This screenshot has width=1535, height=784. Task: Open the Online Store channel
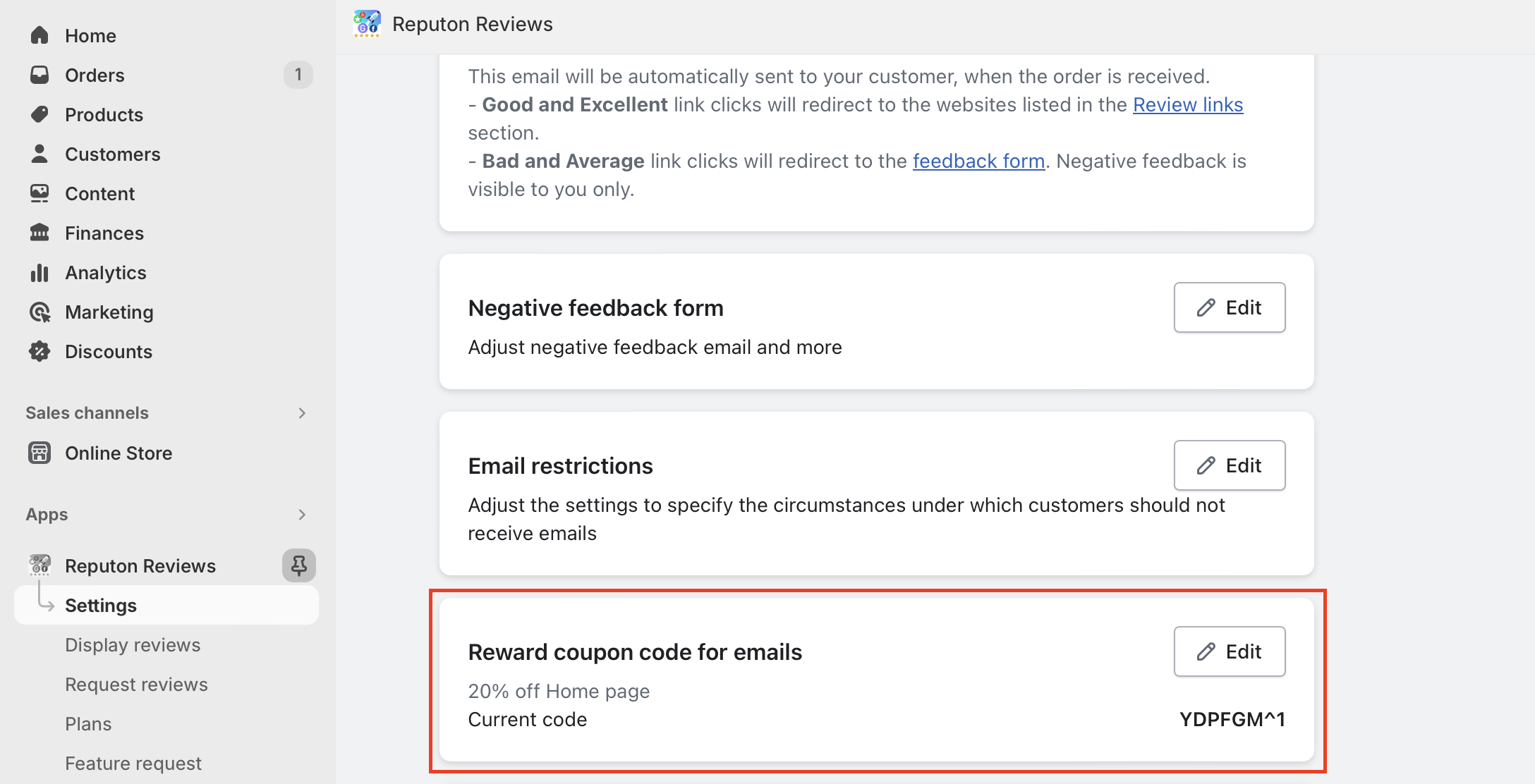[x=119, y=453]
